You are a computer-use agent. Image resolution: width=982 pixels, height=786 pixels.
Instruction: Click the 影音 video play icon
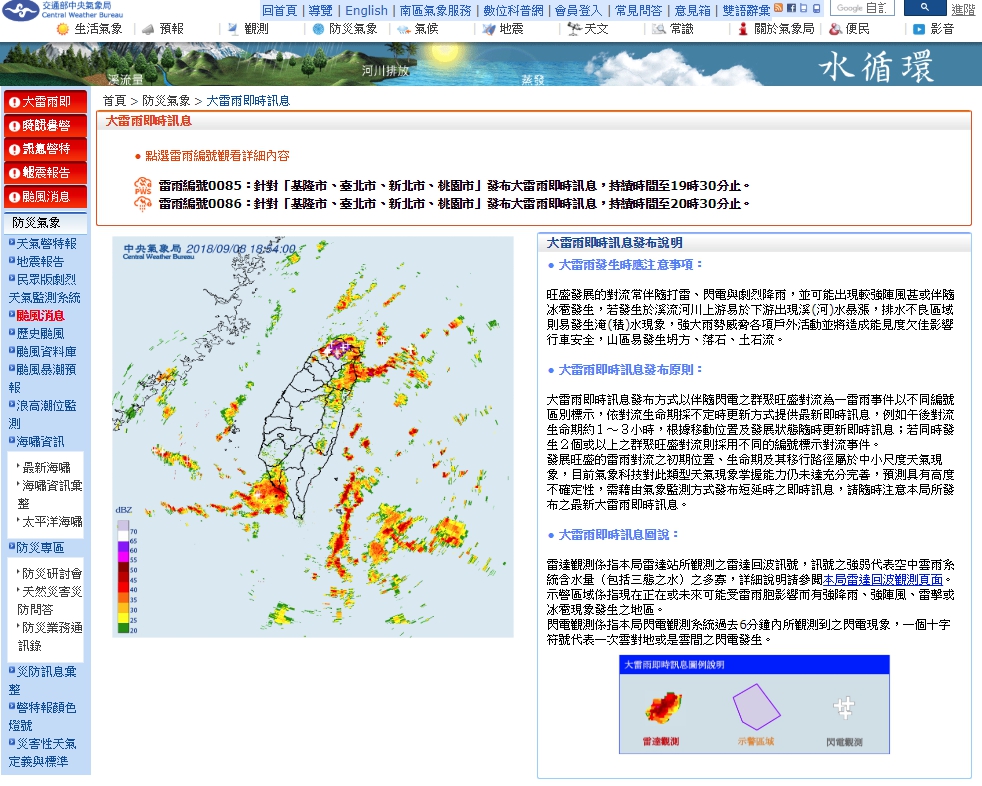click(918, 29)
